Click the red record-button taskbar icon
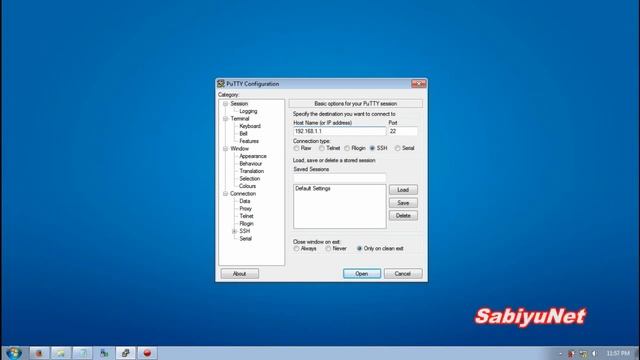 [147, 353]
